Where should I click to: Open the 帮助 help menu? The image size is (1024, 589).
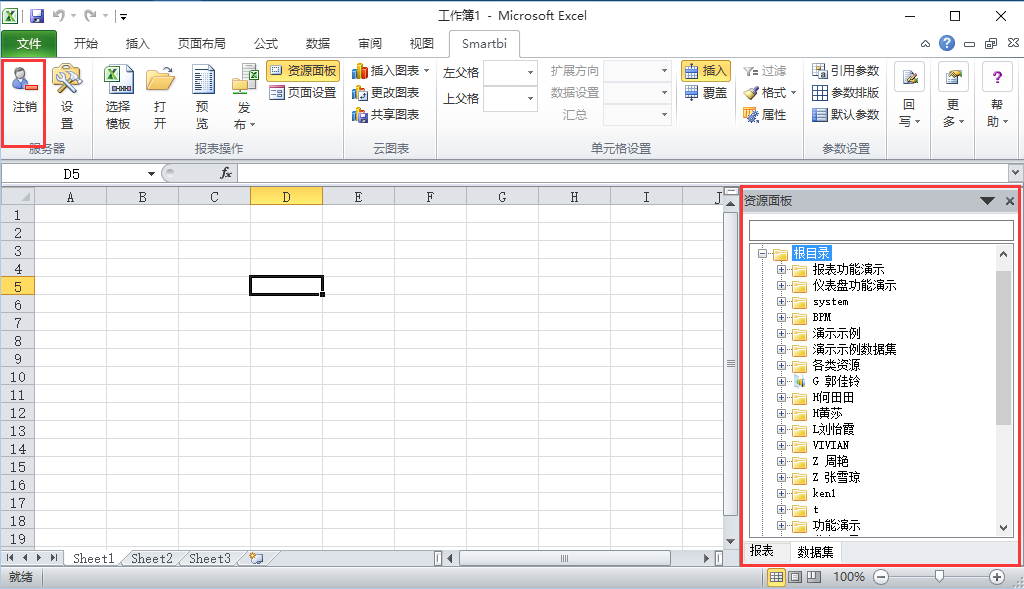(x=997, y=96)
